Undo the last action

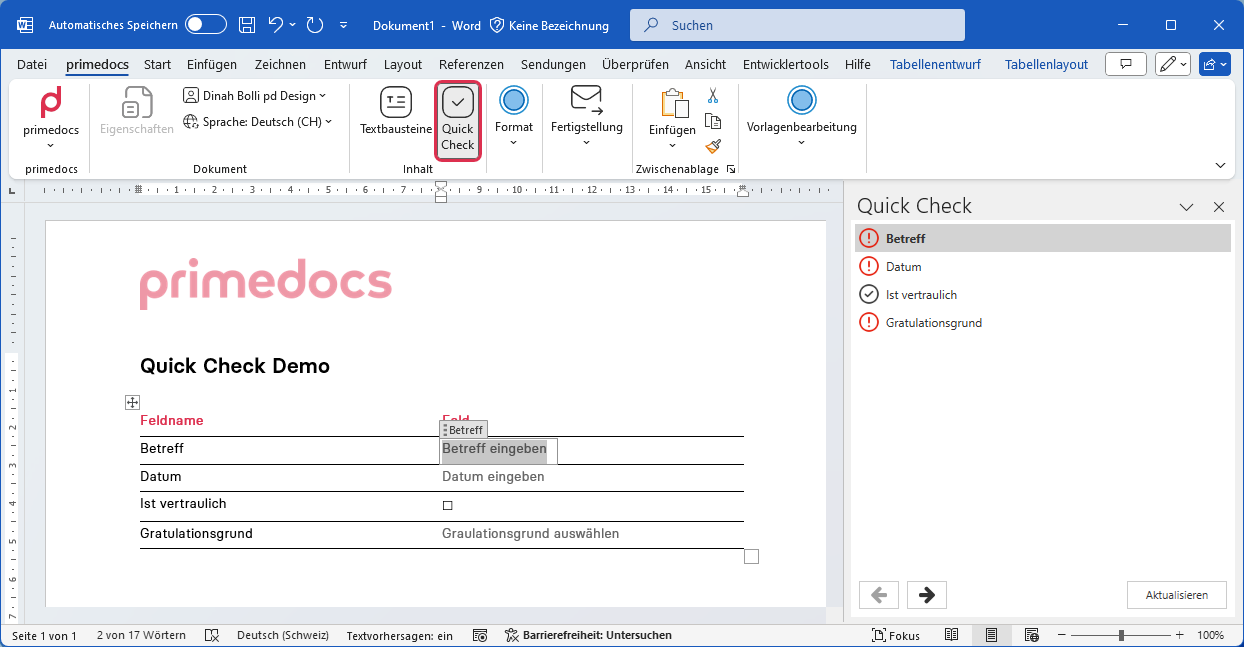(276, 25)
